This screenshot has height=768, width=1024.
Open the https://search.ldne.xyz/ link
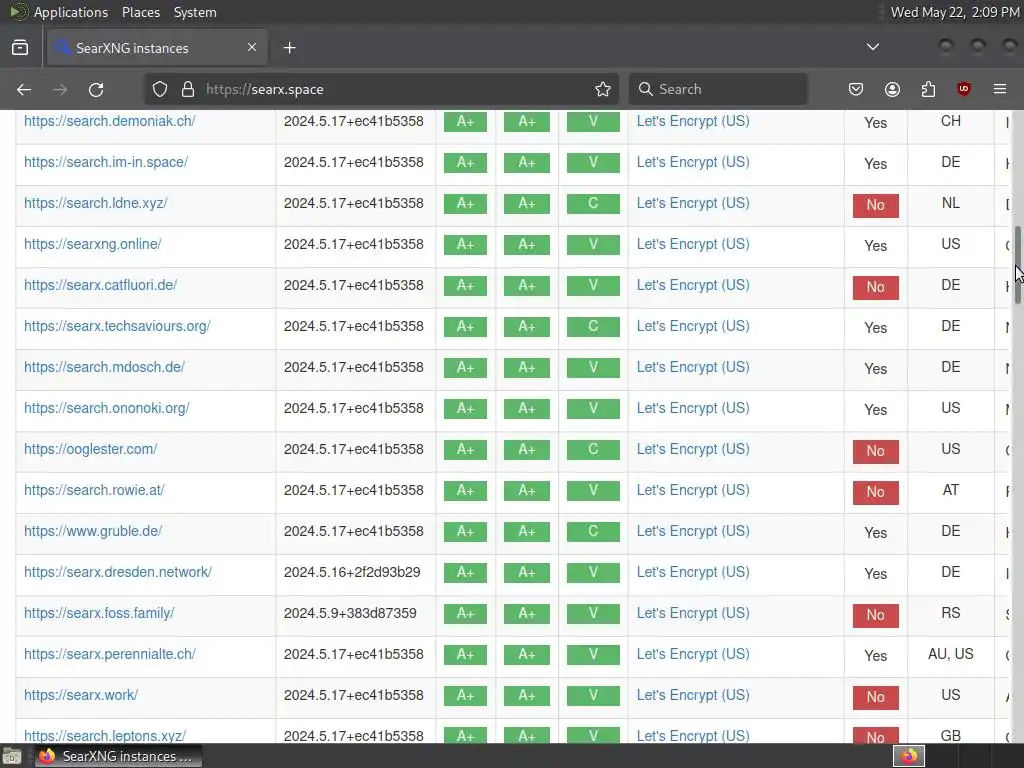point(96,203)
